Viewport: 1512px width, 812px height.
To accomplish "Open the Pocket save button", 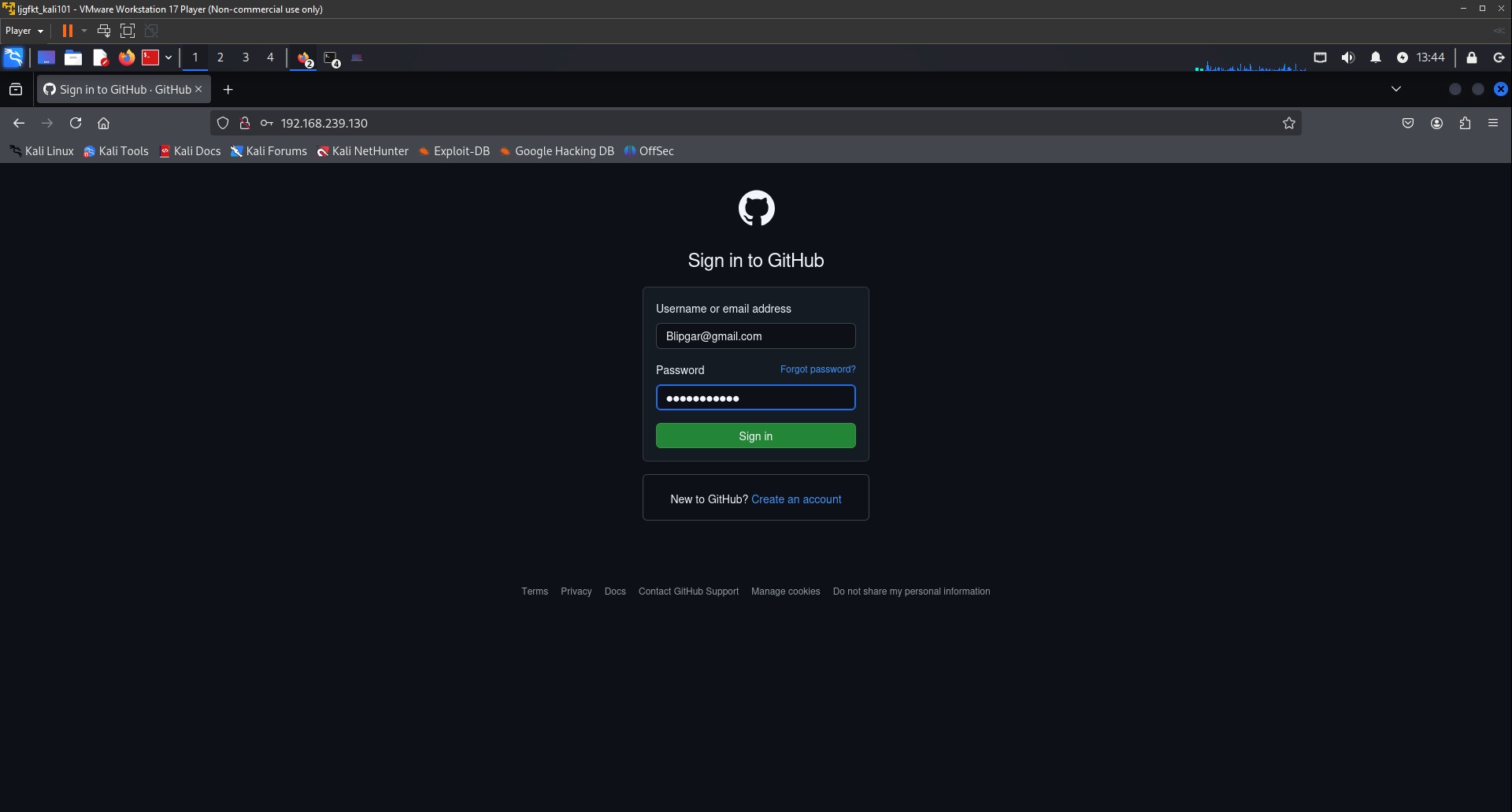I will 1408,123.
